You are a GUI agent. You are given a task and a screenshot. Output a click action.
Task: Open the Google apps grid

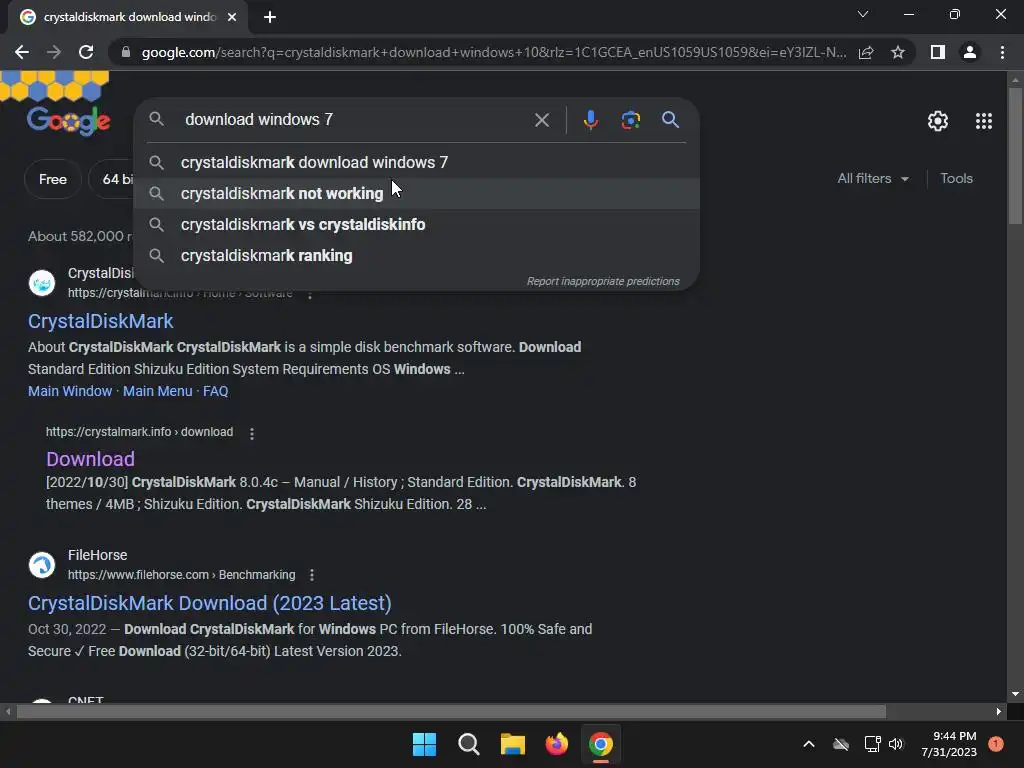(984, 121)
